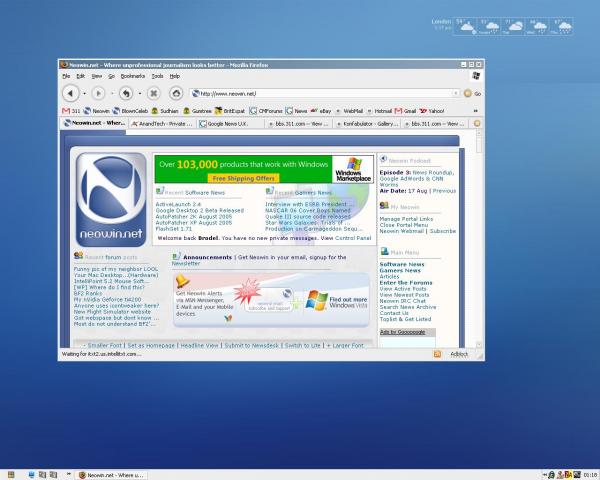Open the CMForums bookmark

(266, 111)
